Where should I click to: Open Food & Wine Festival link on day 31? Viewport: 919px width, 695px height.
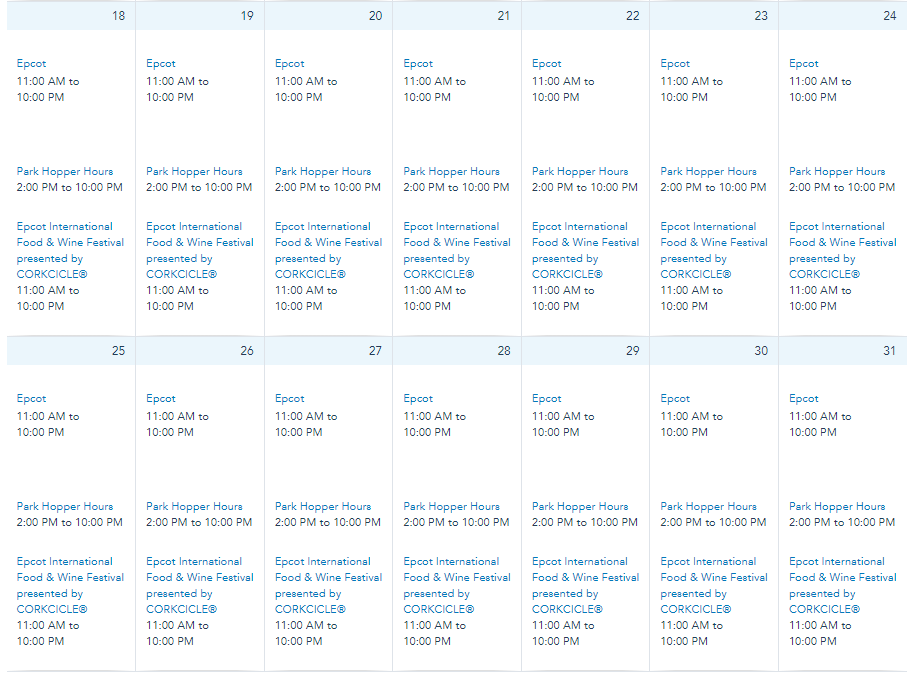coord(843,585)
